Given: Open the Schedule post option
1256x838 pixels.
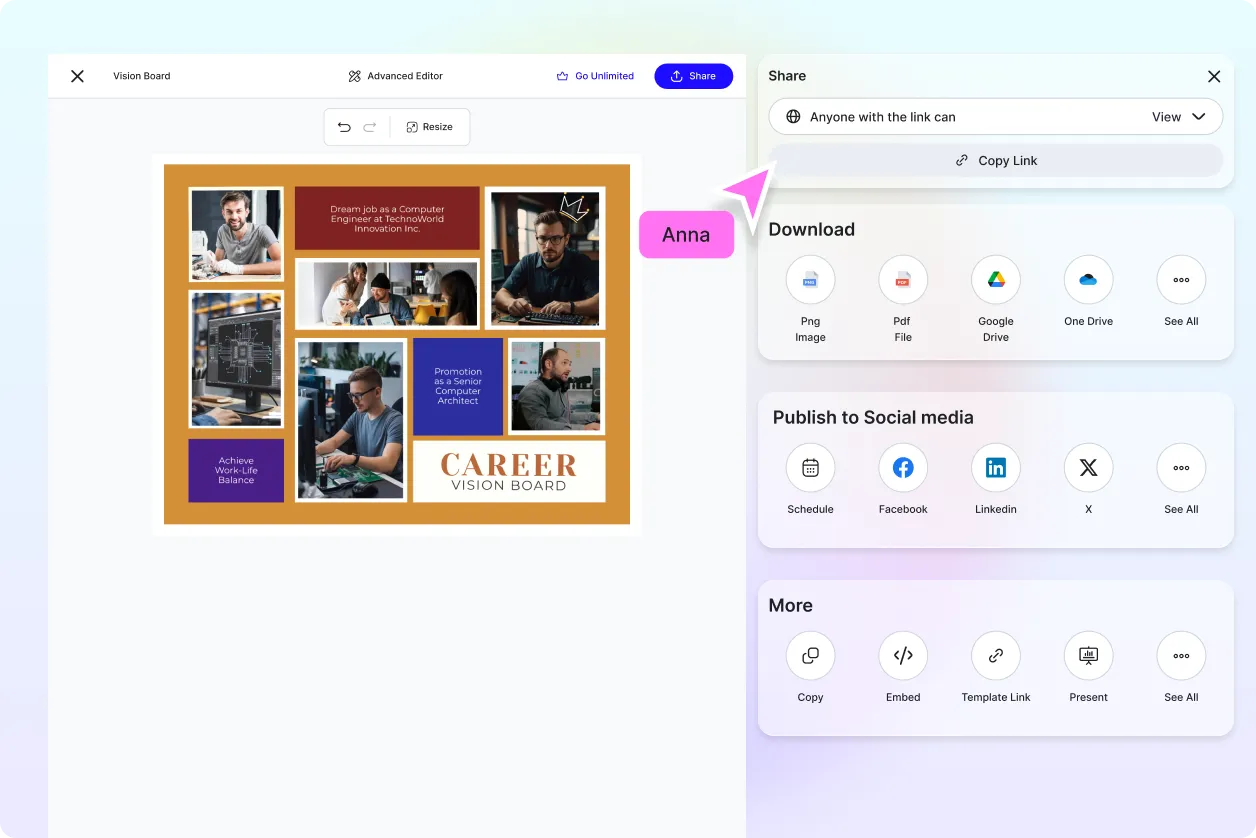Looking at the screenshot, I should (810, 468).
